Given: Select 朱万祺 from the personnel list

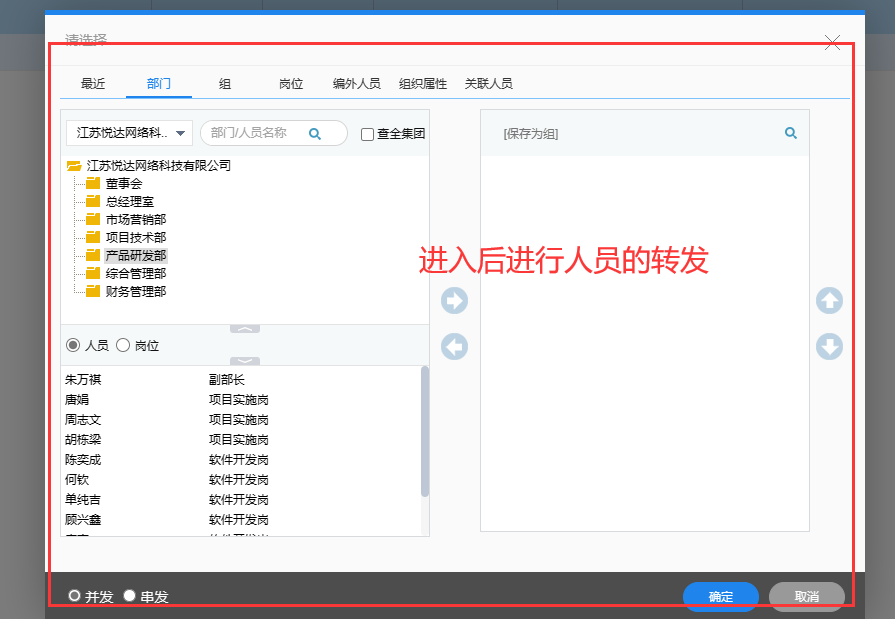Looking at the screenshot, I should click(83, 380).
